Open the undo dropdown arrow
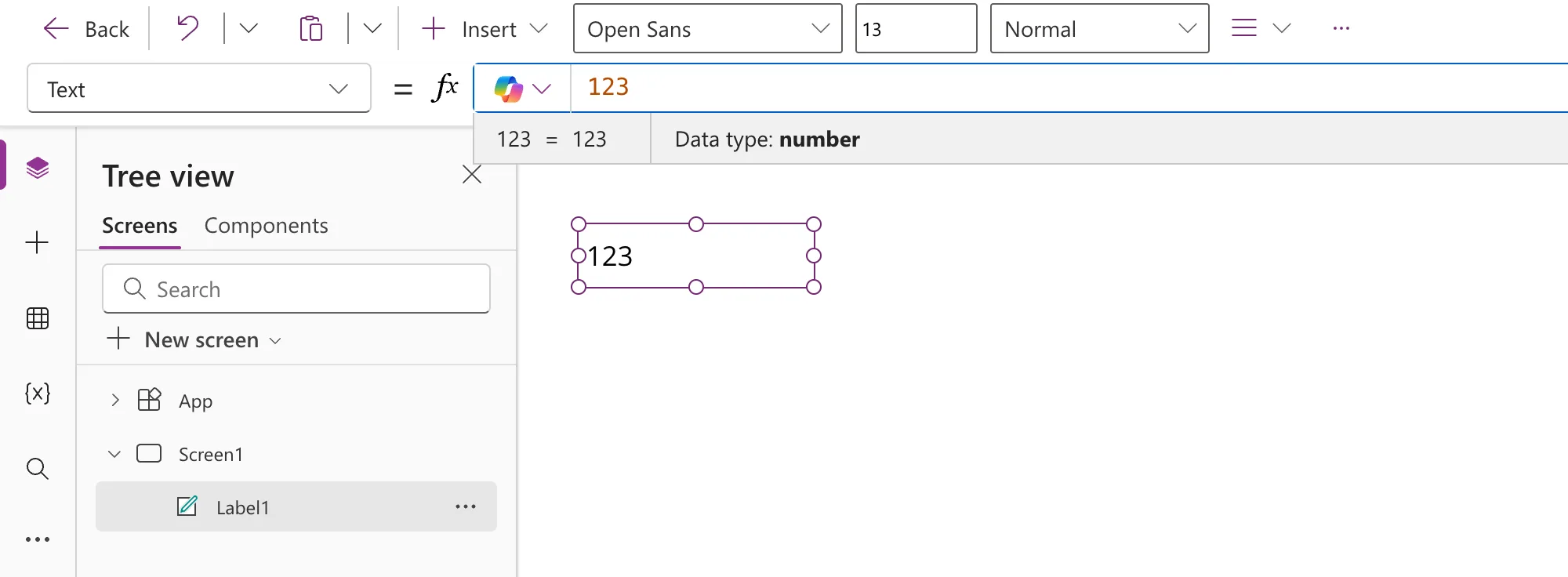Viewport: 1568px width, 577px height. pos(249,29)
